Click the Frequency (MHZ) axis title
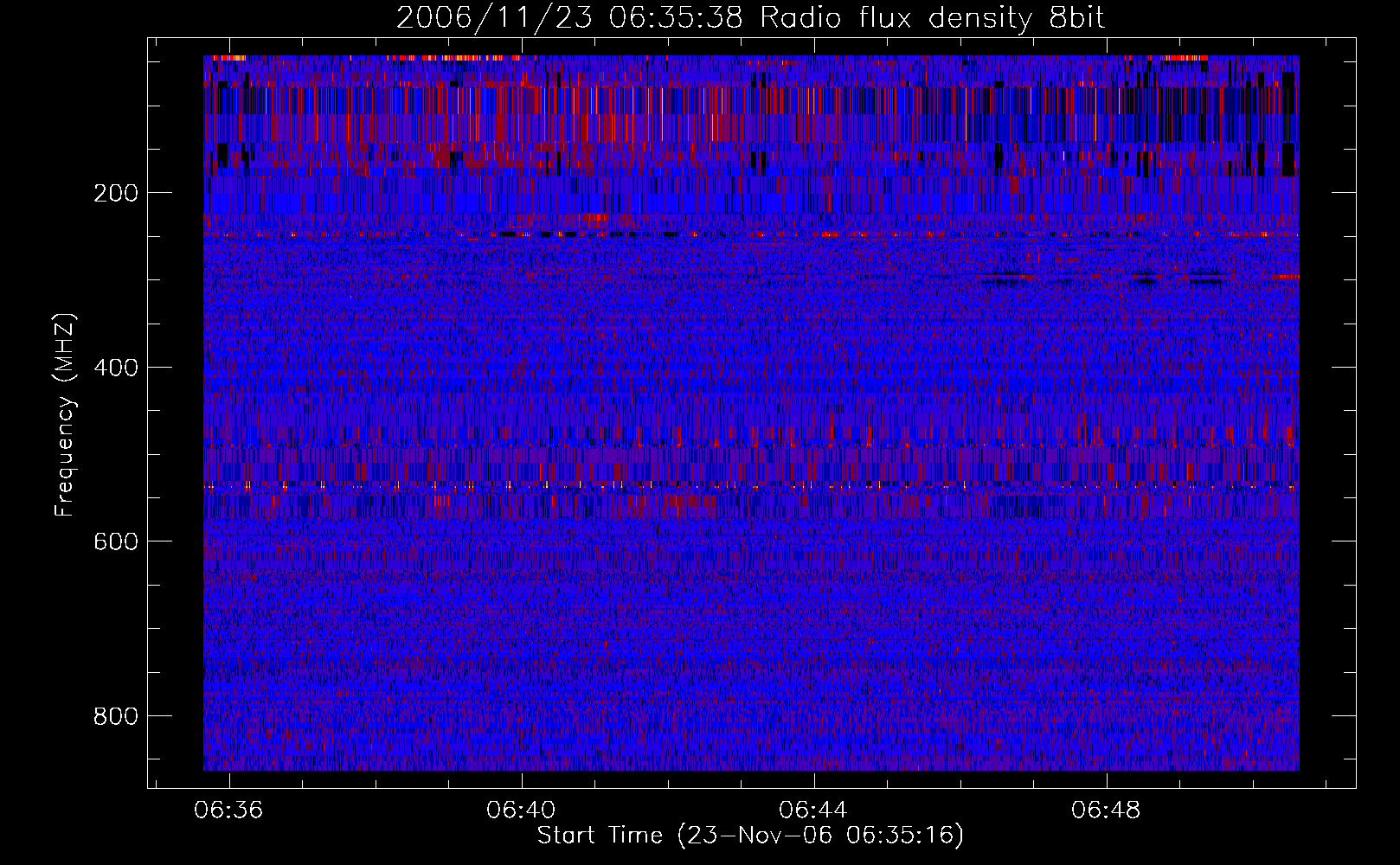This screenshot has height=865, width=1400. [65, 414]
